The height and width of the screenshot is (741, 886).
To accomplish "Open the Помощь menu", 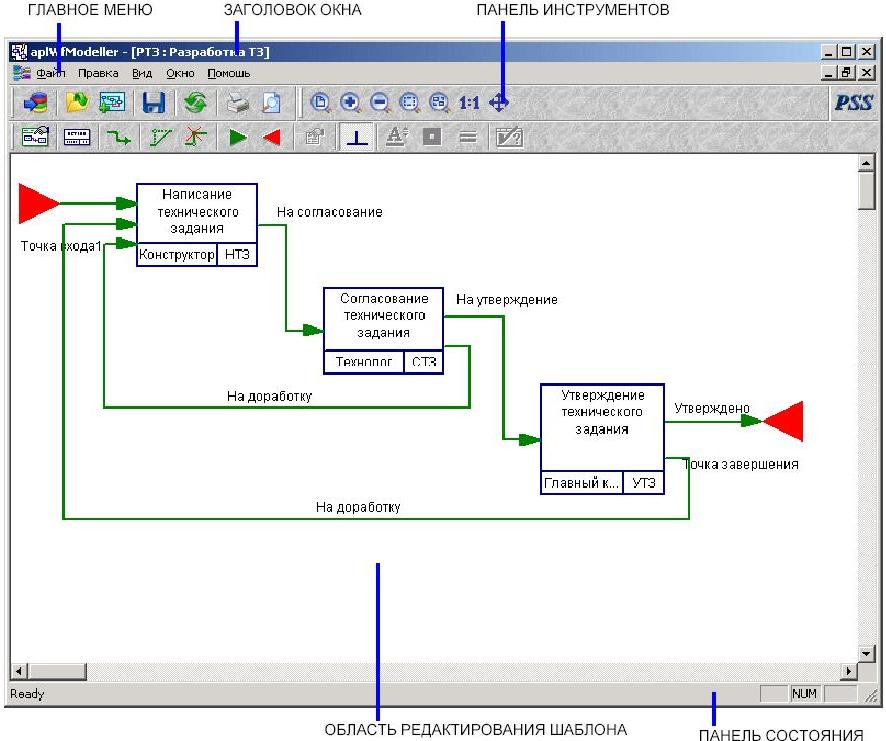I will [x=228, y=73].
